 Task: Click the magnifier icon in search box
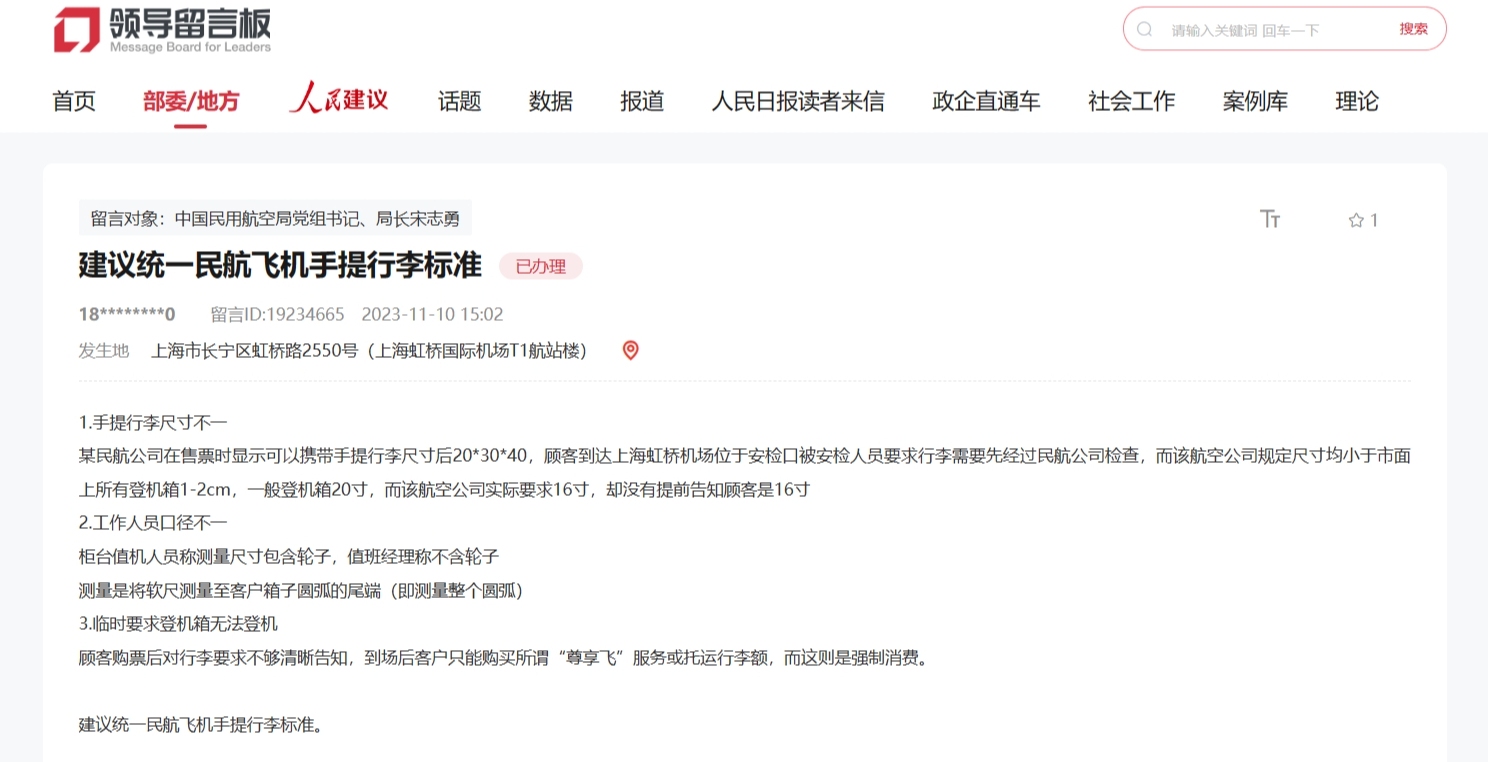click(x=1145, y=29)
